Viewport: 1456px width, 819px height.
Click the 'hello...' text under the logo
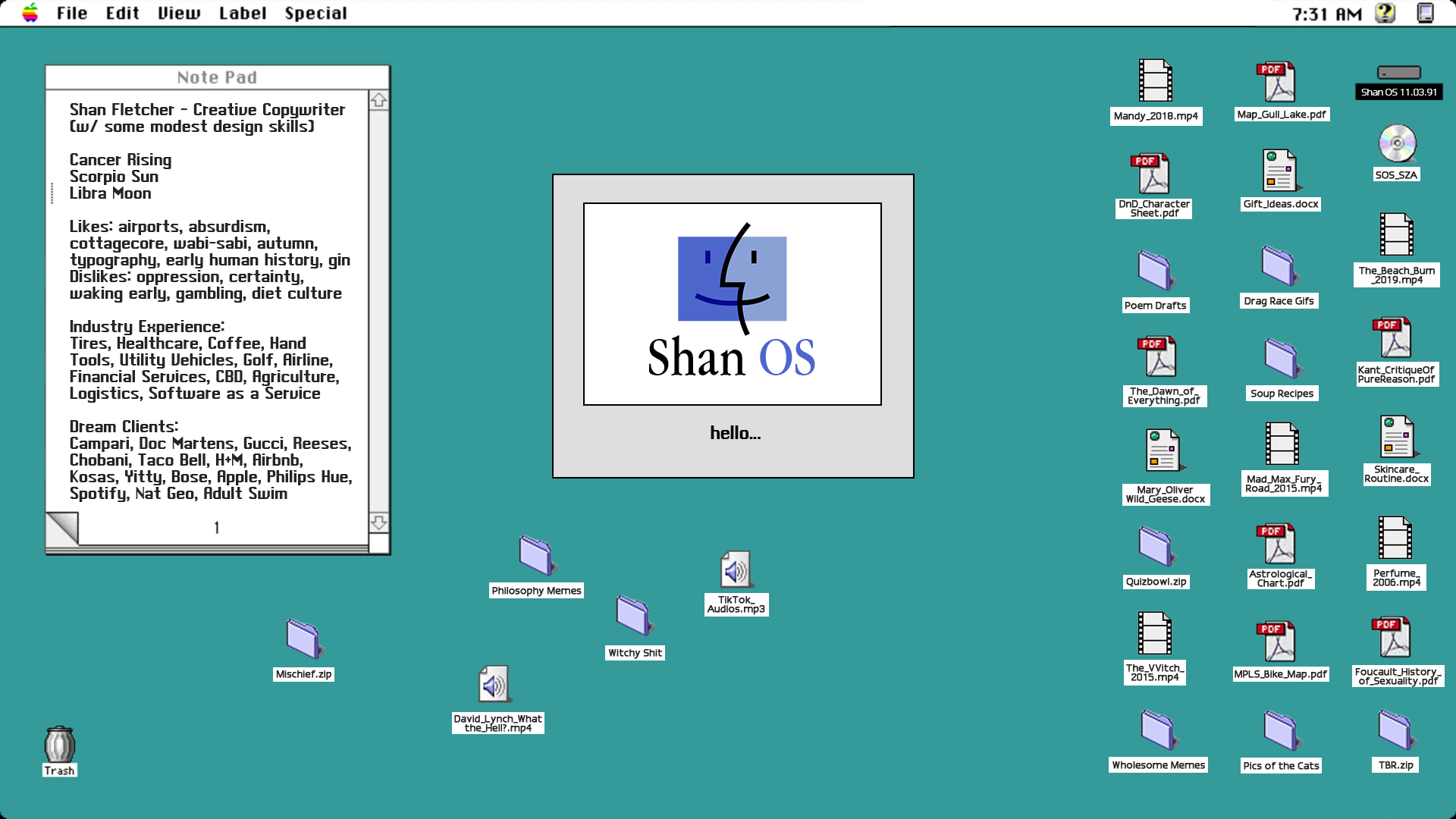click(x=735, y=432)
